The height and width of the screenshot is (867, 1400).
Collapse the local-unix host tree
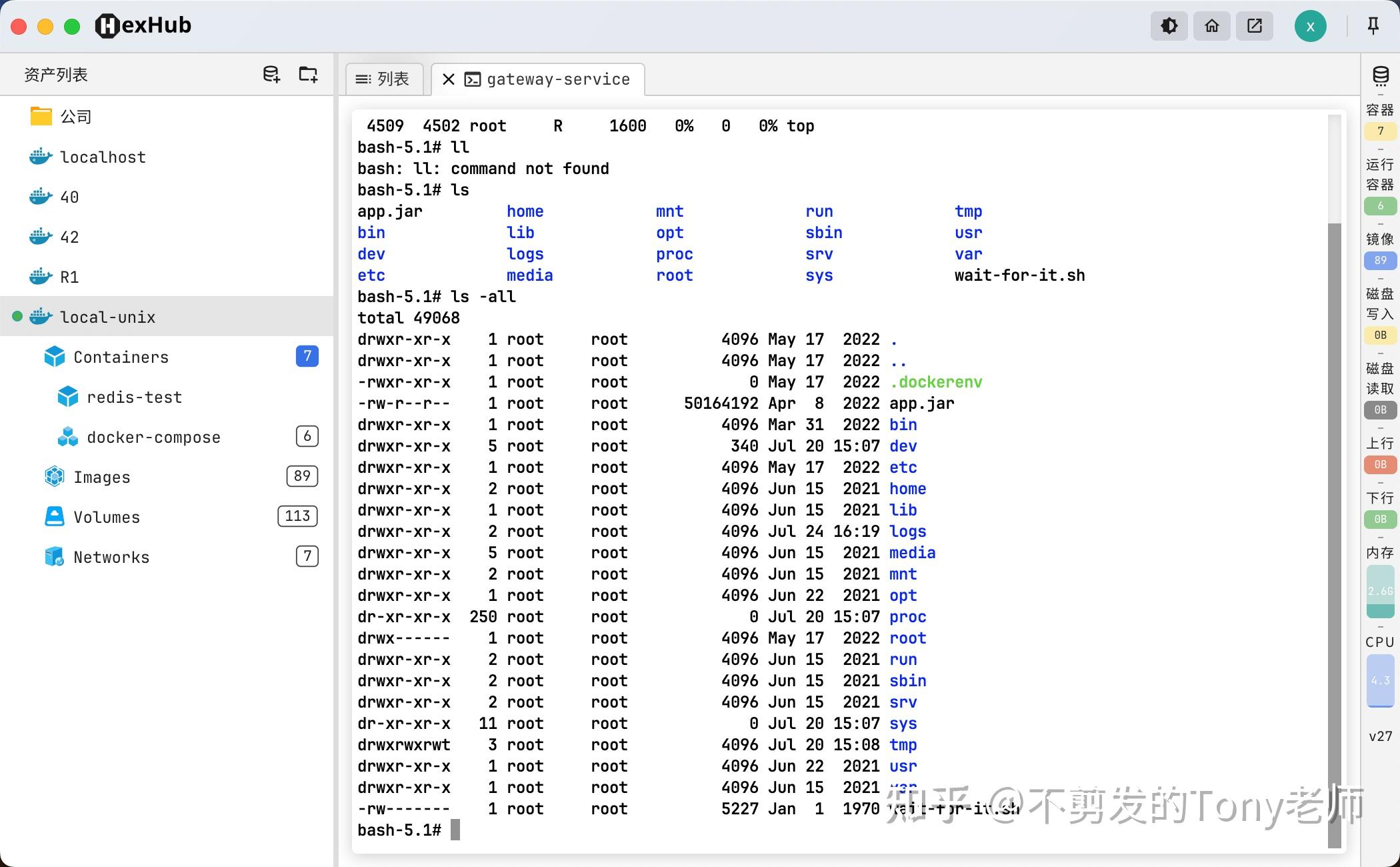(x=107, y=317)
